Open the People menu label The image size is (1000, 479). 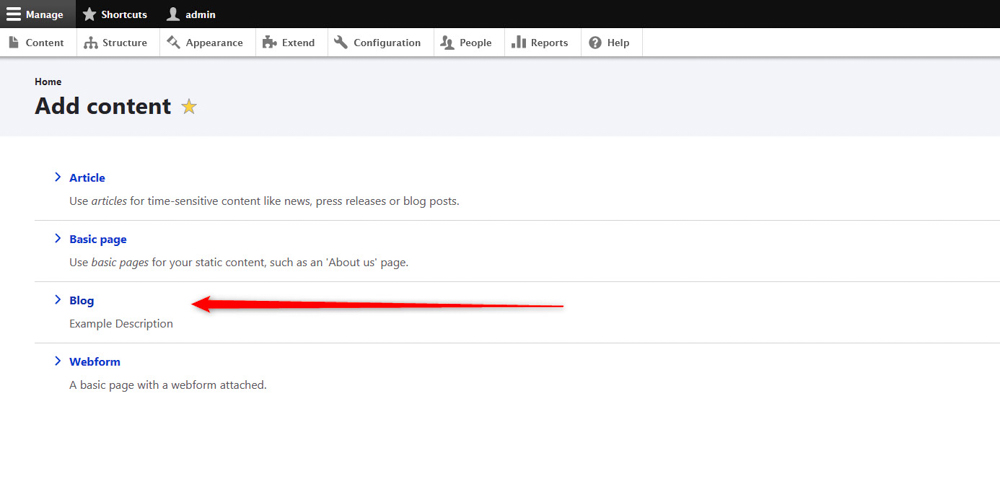point(476,43)
